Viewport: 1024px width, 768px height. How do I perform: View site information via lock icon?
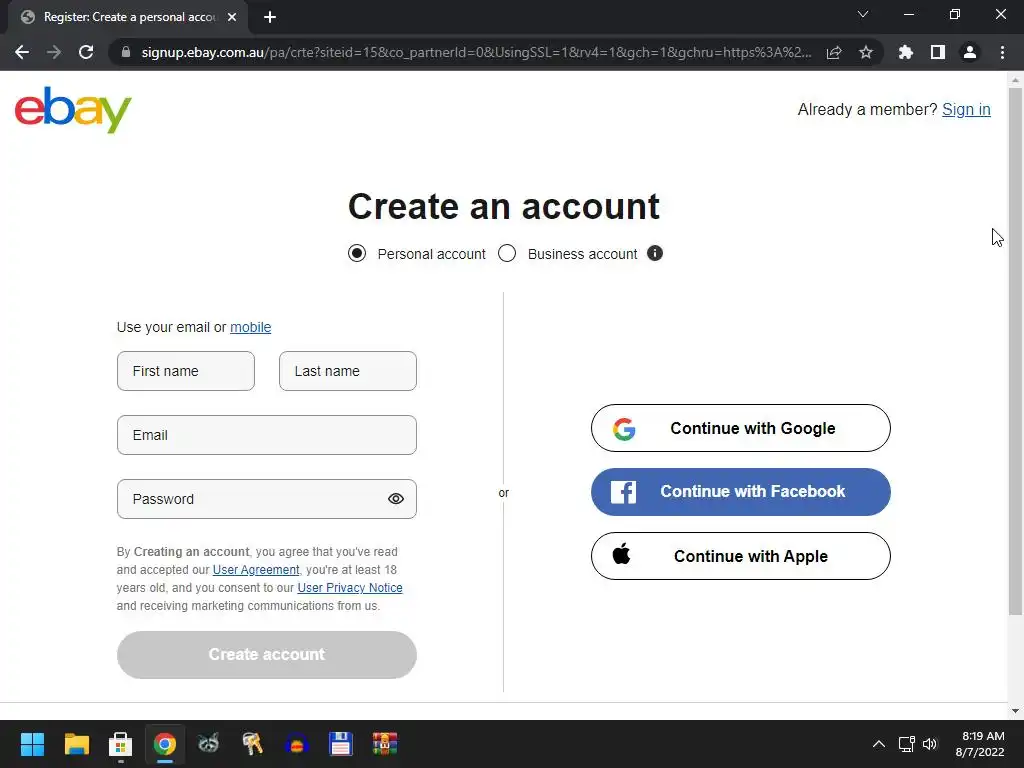126,52
